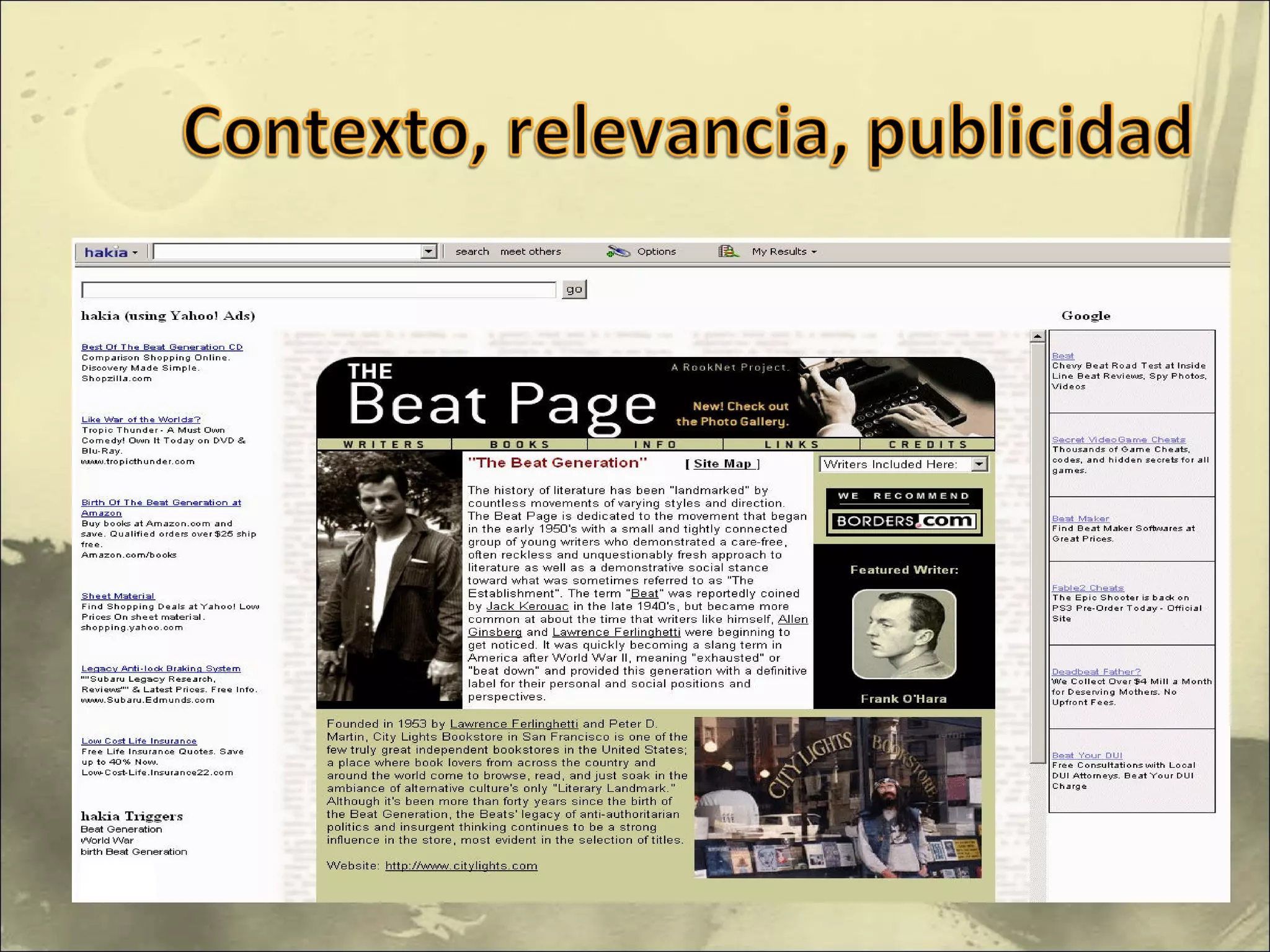Open the My Results menu
Image resolution: width=1270 pixels, height=952 pixels.
pyautogui.click(x=784, y=251)
